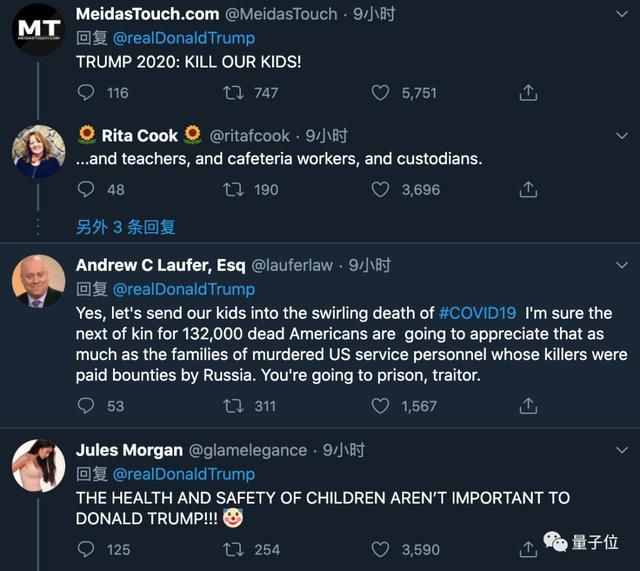Retweet MeidasTouch's KILL OUR KIDS tweet

(x=233, y=93)
